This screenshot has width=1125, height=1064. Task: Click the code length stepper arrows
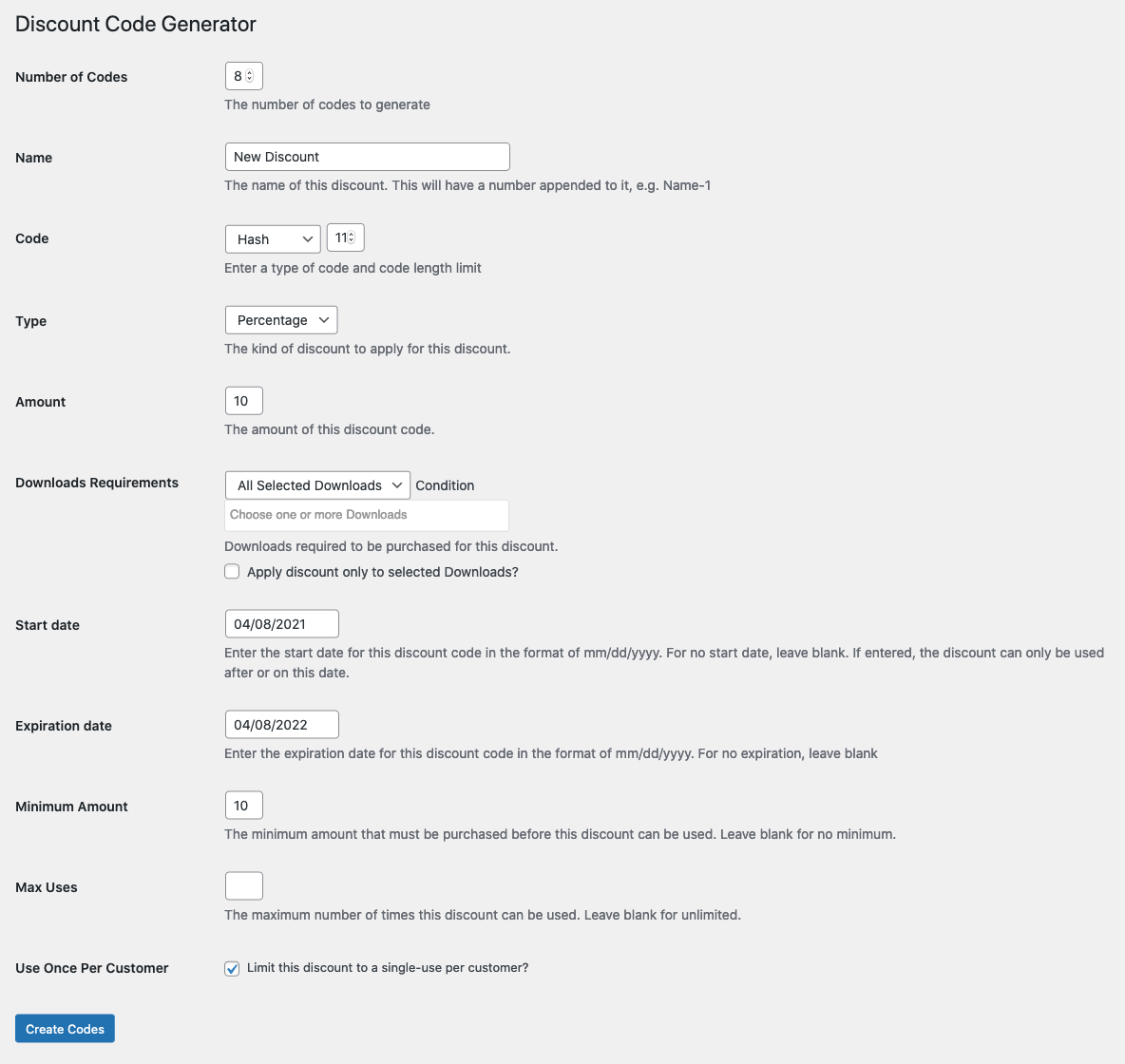point(352,237)
